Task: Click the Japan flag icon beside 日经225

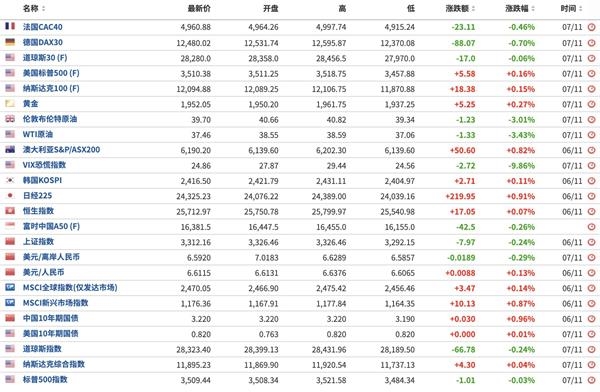Action: [10, 195]
